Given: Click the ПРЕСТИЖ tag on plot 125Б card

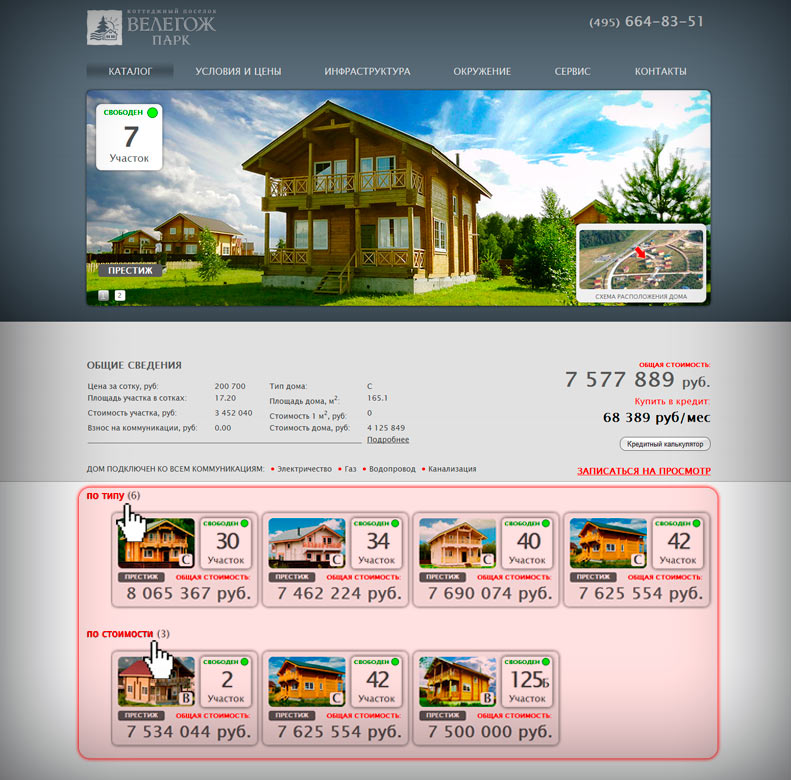Looking at the screenshot, I should point(442,715).
